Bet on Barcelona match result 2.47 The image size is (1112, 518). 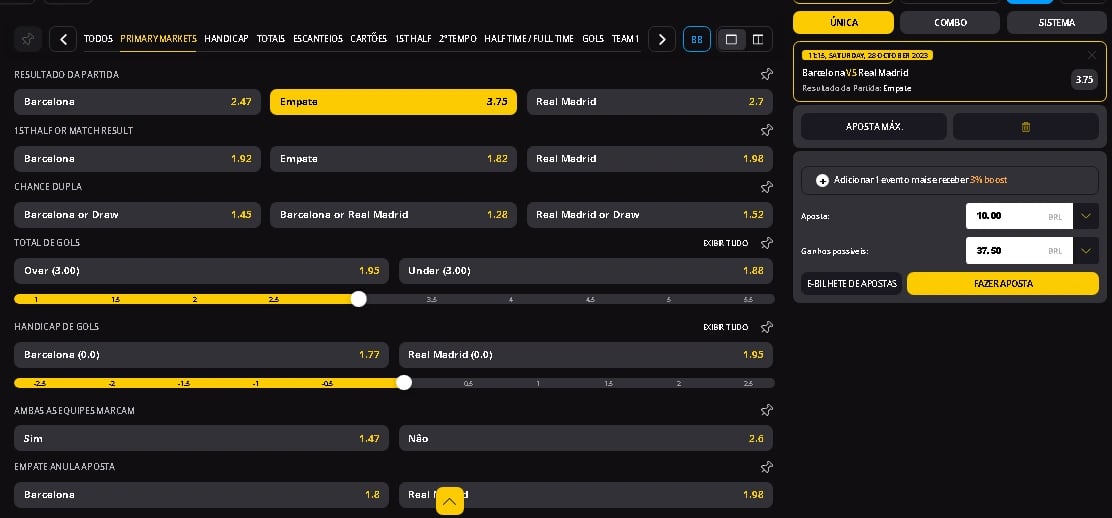pyautogui.click(x=138, y=102)
